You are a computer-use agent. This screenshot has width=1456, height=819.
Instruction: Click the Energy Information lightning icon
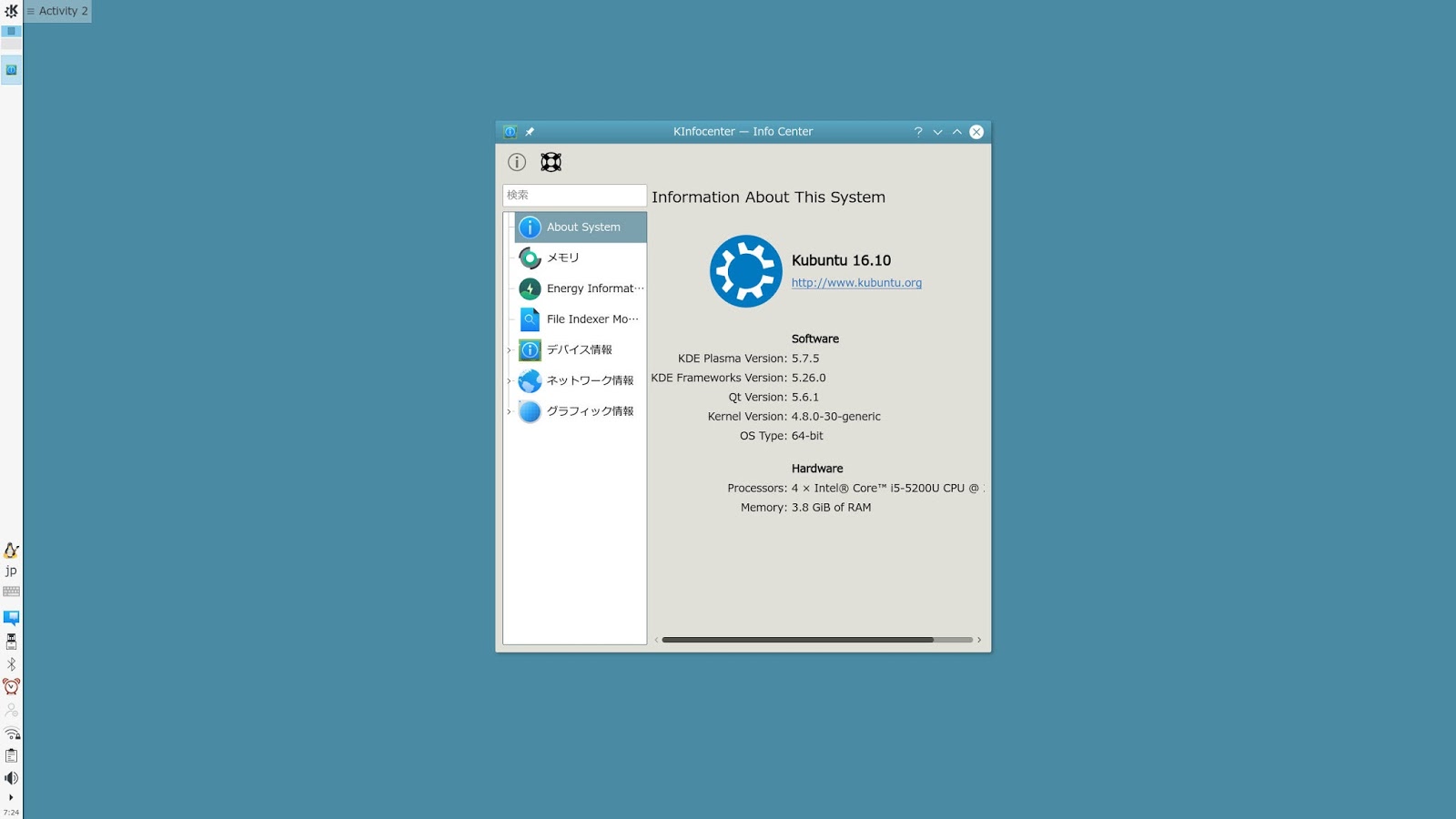[530, 288]
